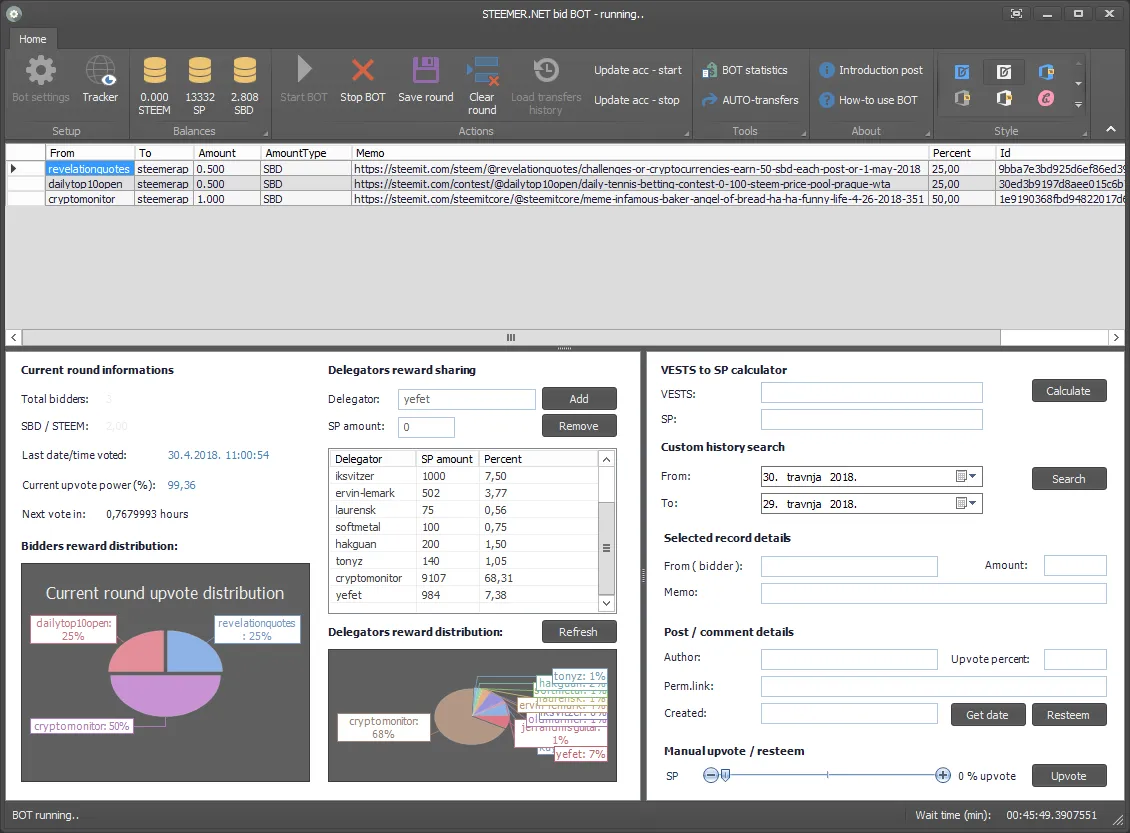Expand the Style gallery dropdown
The height and width of the screenshot is (833, 1130).
click(x=1078, y=105)
